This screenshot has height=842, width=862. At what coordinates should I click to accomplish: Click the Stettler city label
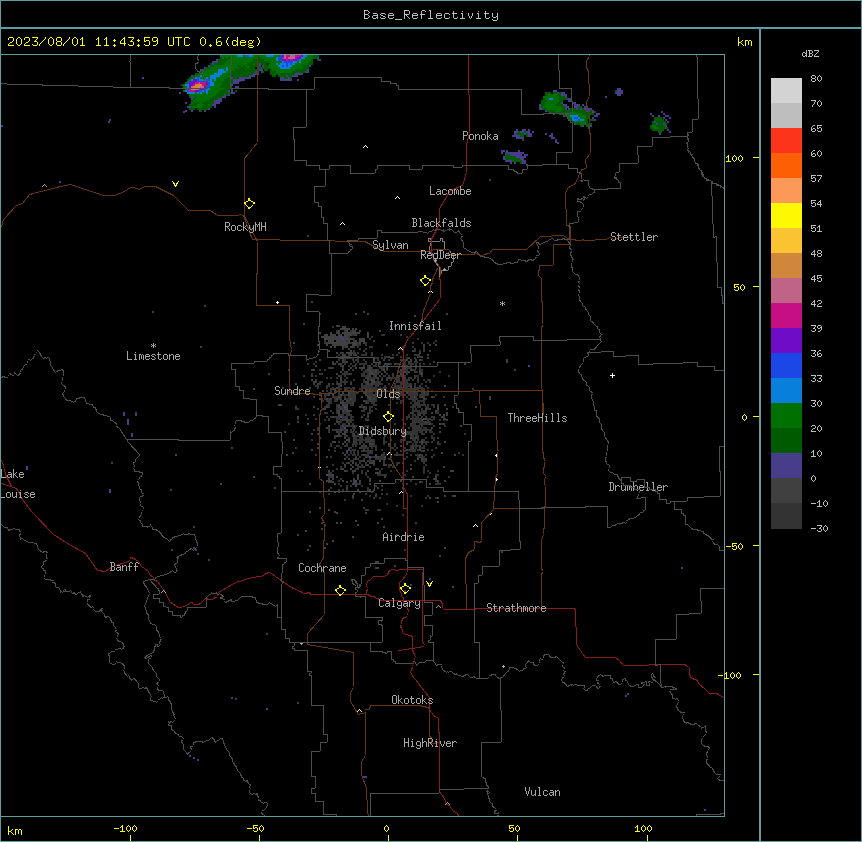[x=634, y=237]
